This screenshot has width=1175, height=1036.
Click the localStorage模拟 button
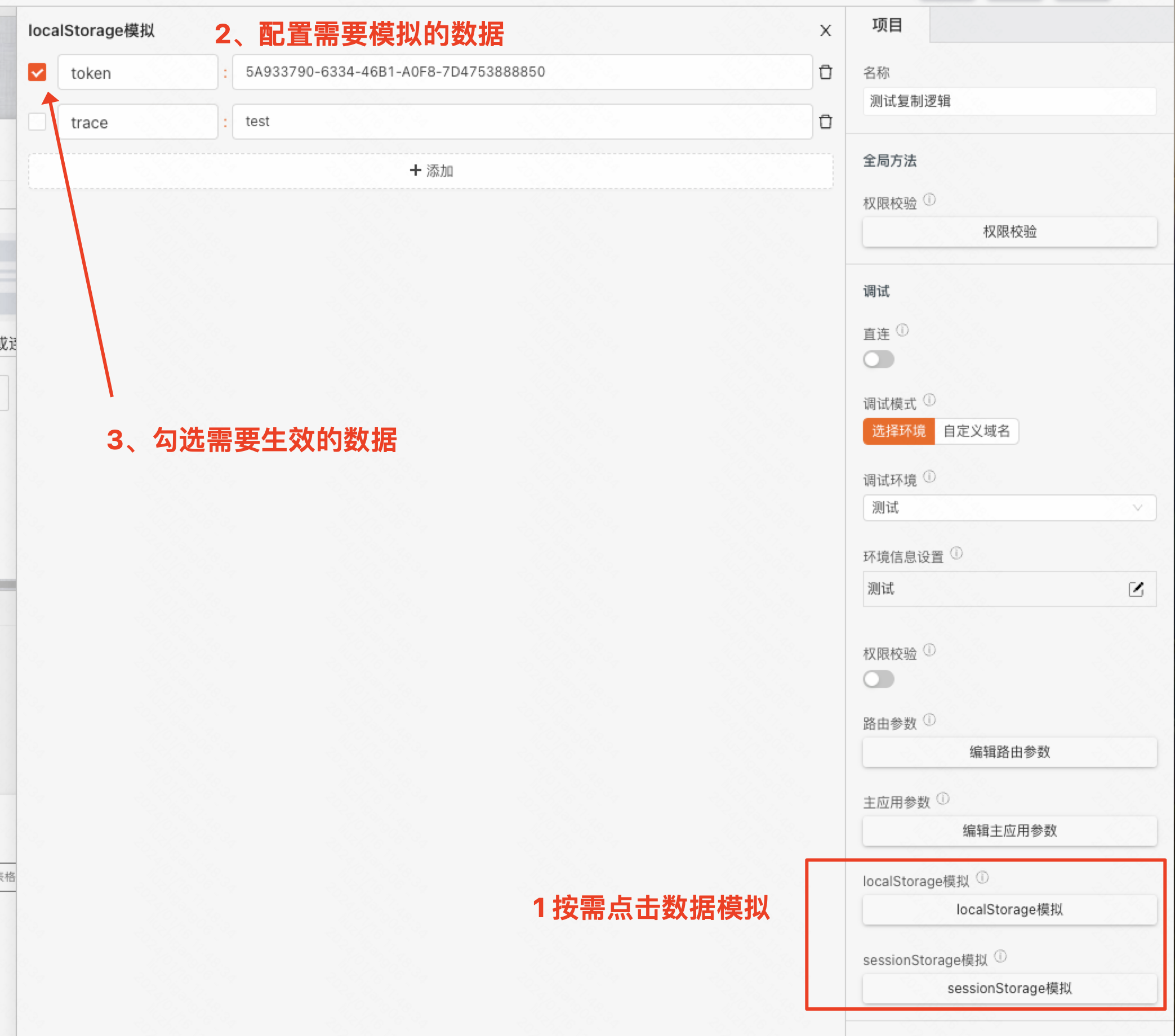1009,909
